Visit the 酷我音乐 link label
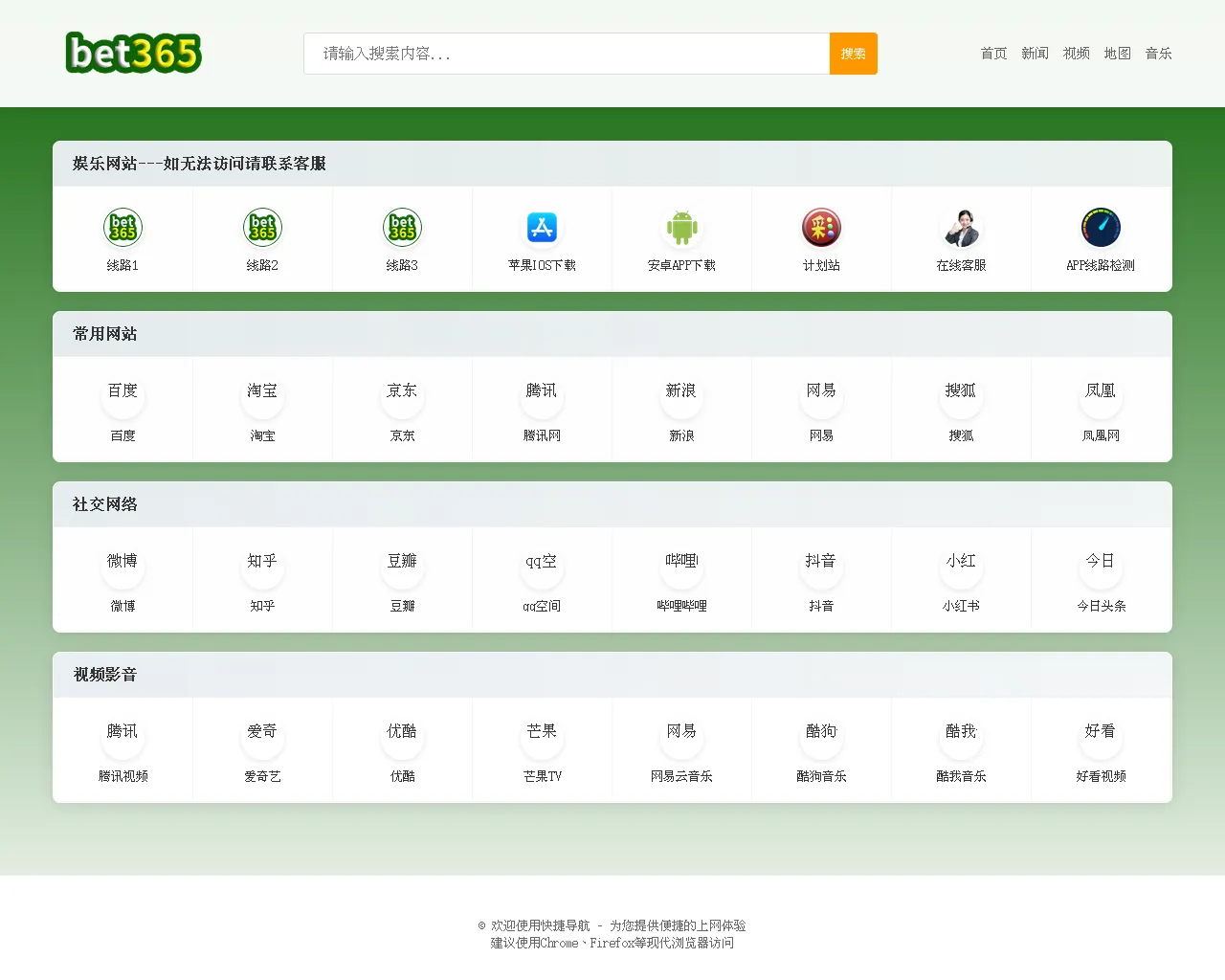 point(961,776)
